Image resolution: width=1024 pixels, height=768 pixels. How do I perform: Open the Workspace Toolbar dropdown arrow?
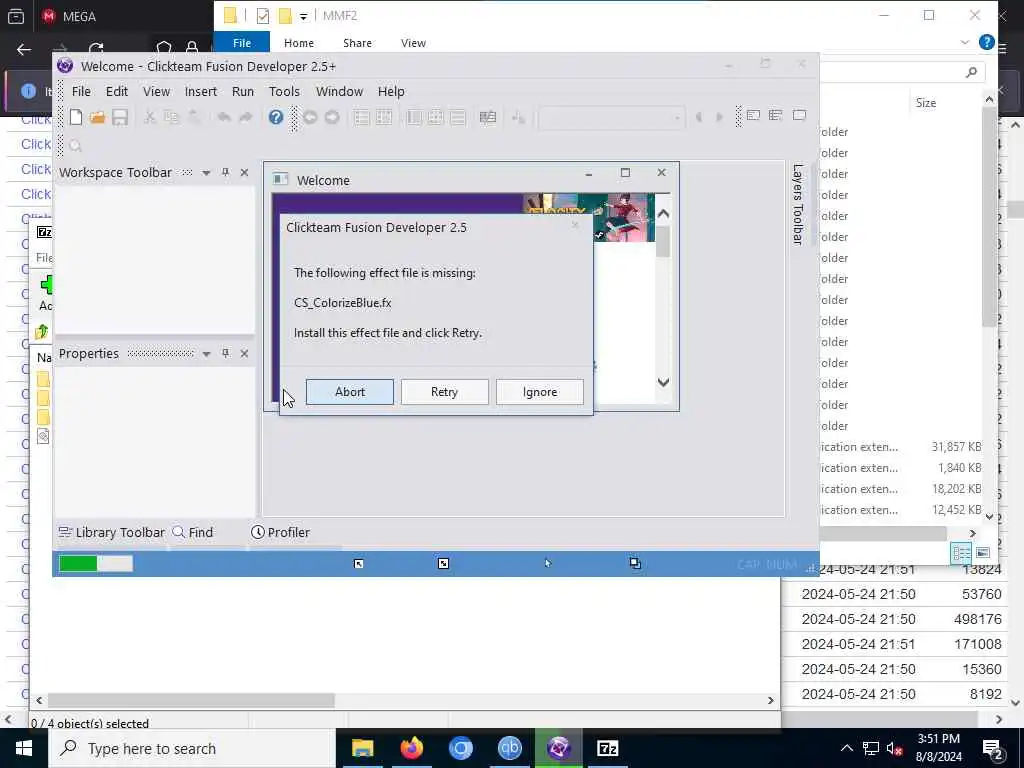pos(206,173)
